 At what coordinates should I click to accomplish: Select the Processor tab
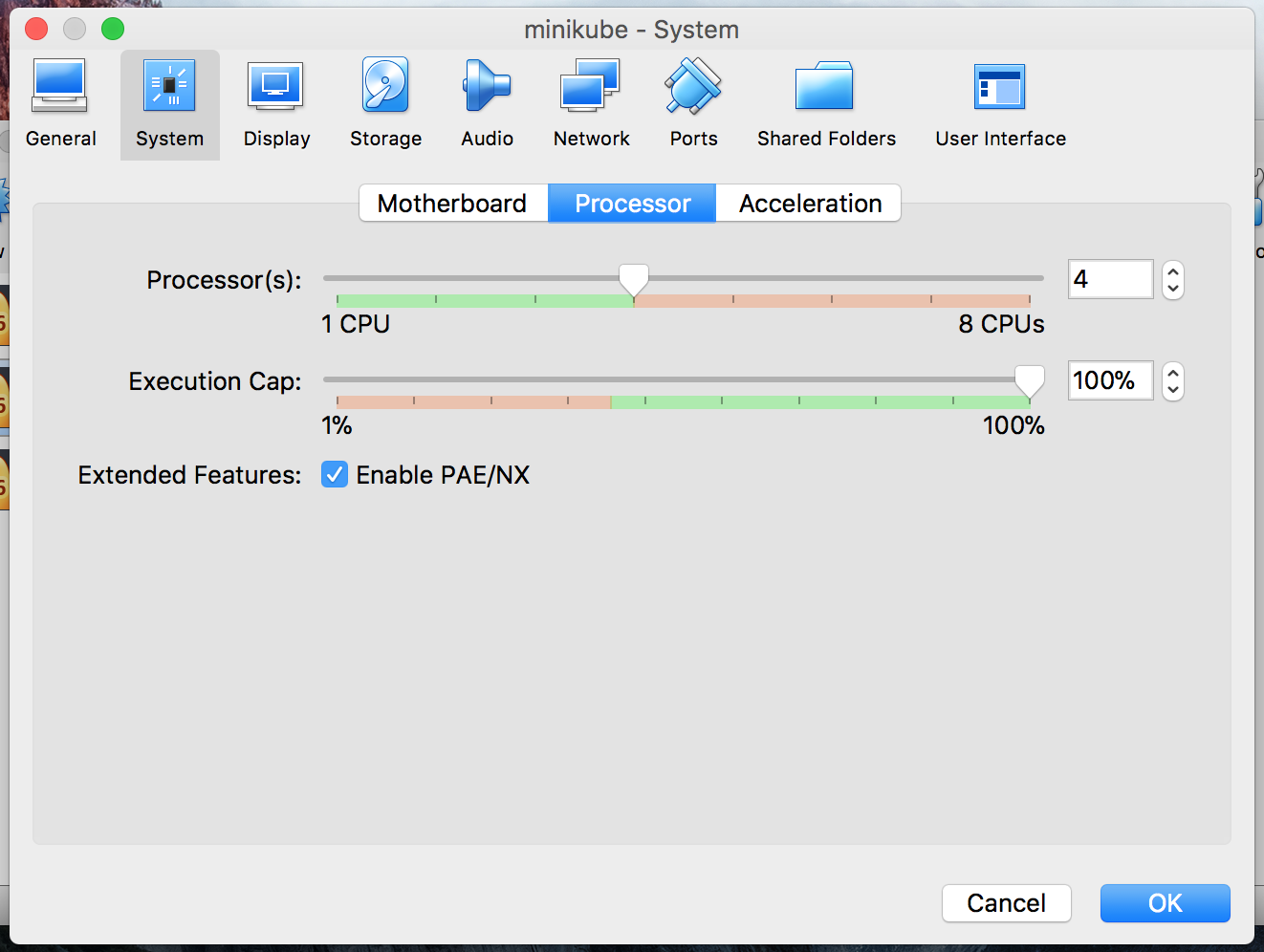(x=632, y=204)
